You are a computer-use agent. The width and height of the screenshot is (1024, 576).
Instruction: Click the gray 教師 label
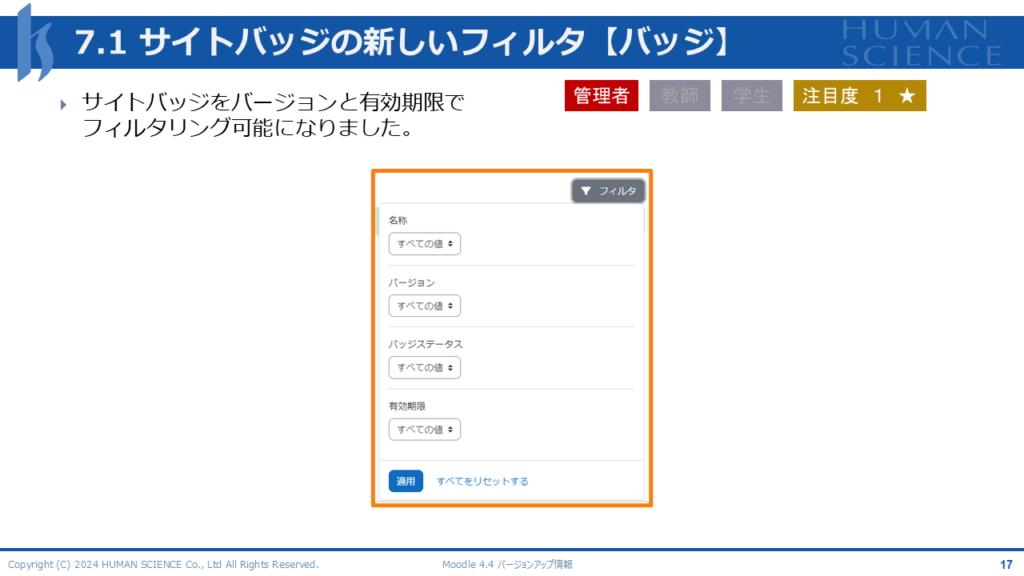(x=680, y=96)
